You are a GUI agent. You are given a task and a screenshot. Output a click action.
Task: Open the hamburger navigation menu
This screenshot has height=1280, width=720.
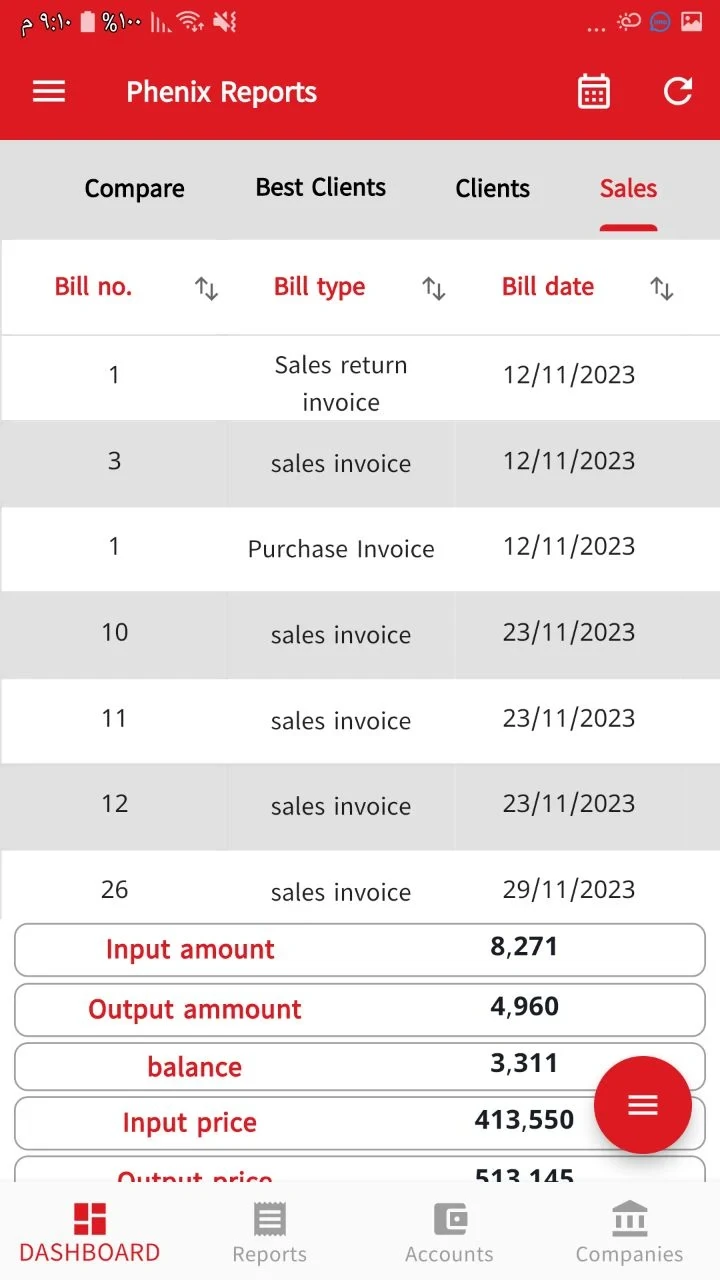(x=49, y=92)
